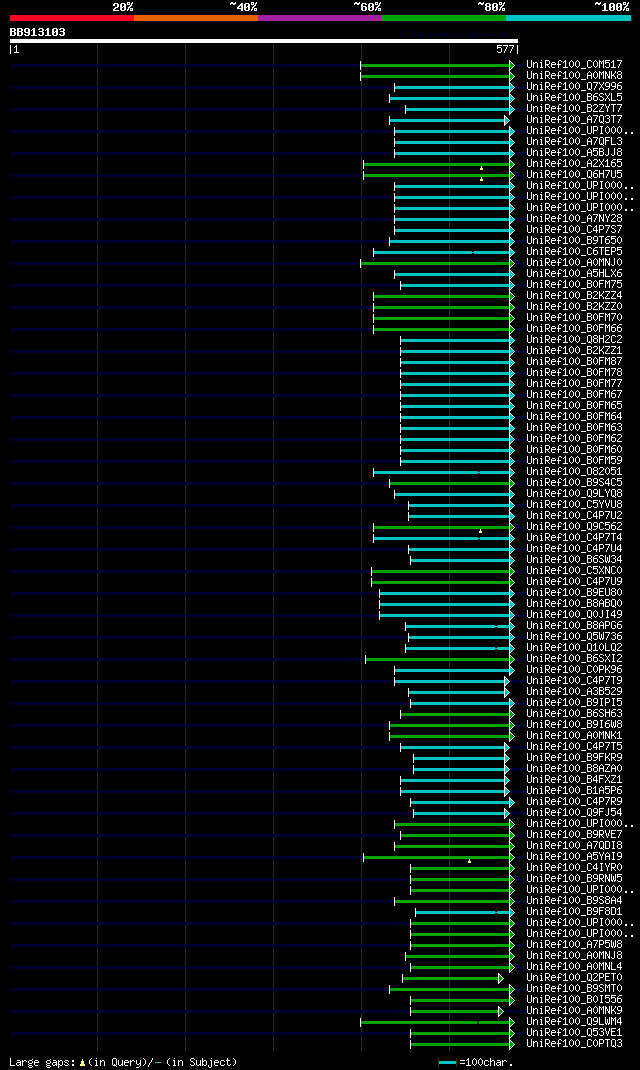
Task: Select the white BB913103 query sequence bar
Action: coord(264,41)
